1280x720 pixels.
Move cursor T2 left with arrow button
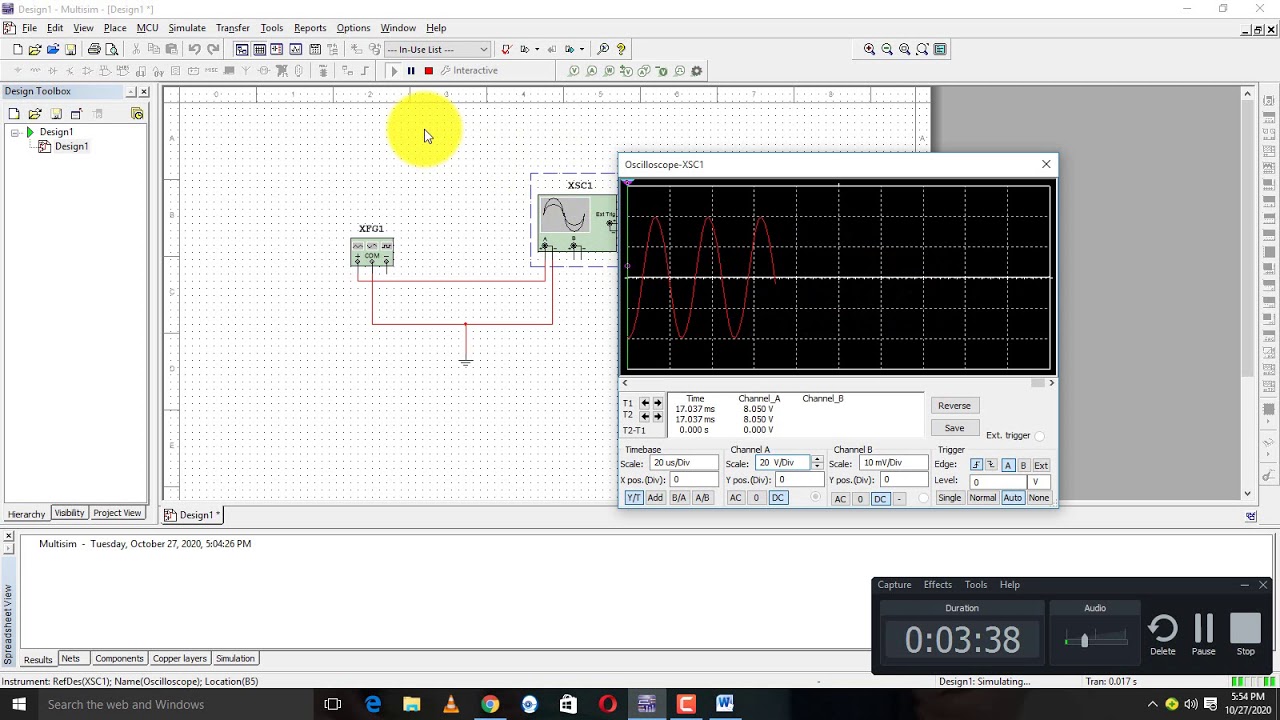click(645, 416)
